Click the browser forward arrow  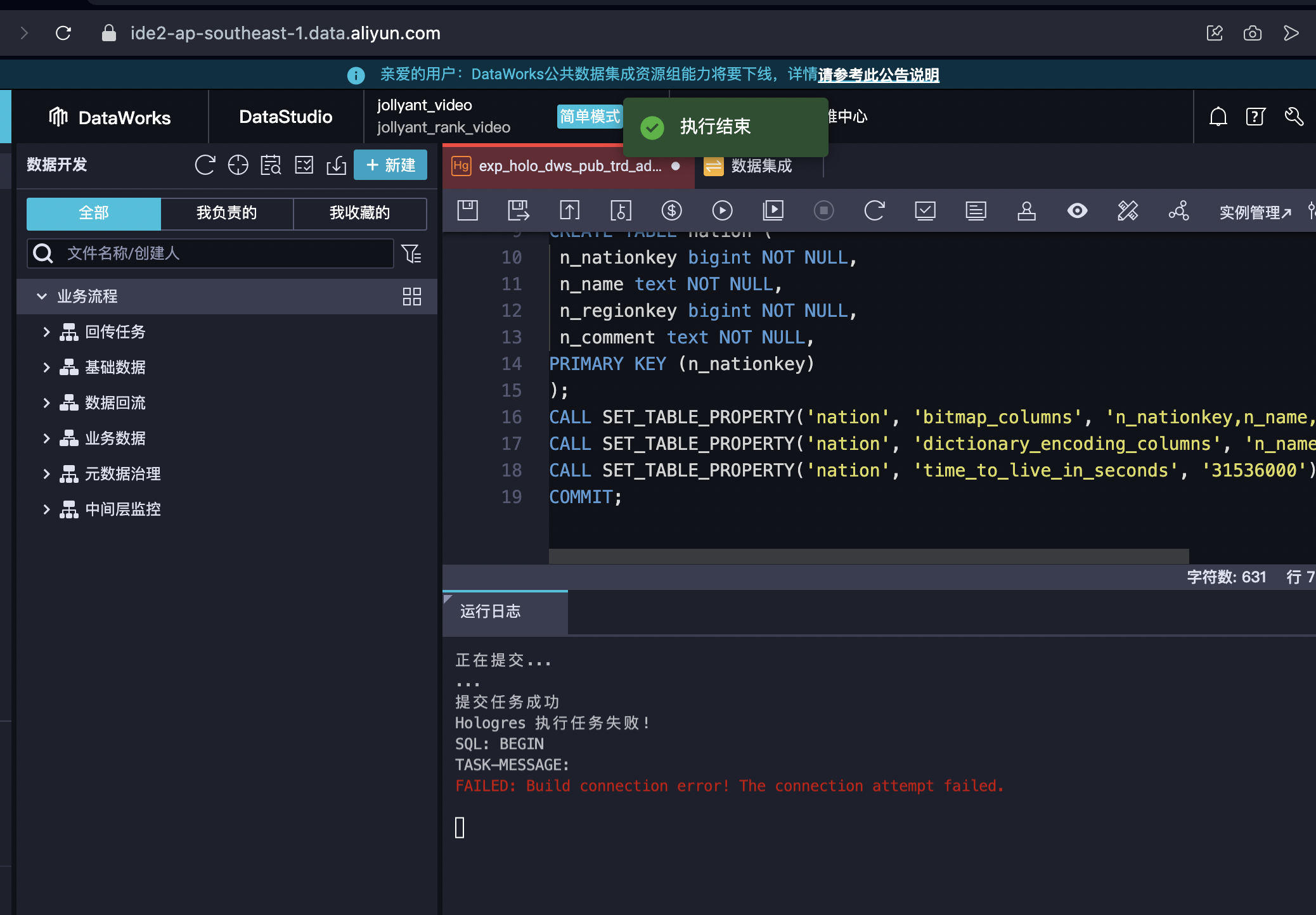[x=25, y=33]
